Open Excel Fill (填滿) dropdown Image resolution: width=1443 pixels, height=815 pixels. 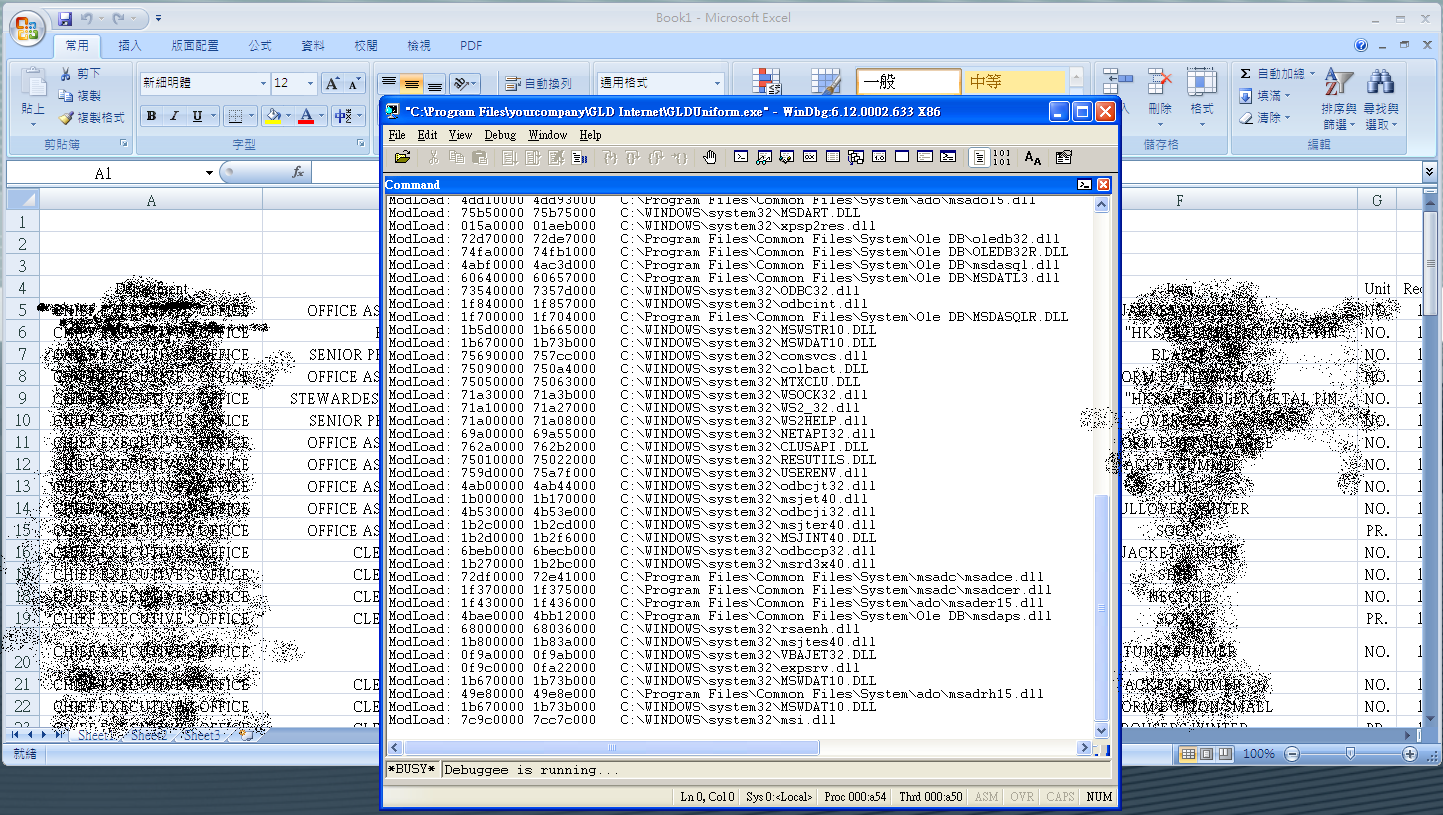click(x=1264, y=96)
